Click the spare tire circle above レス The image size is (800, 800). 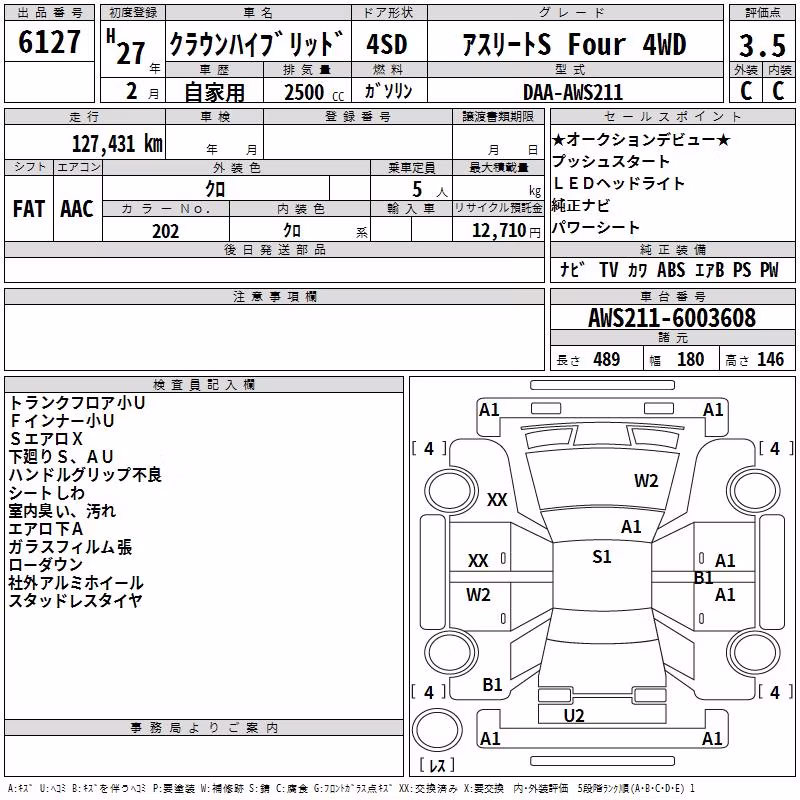coord(437,730)
